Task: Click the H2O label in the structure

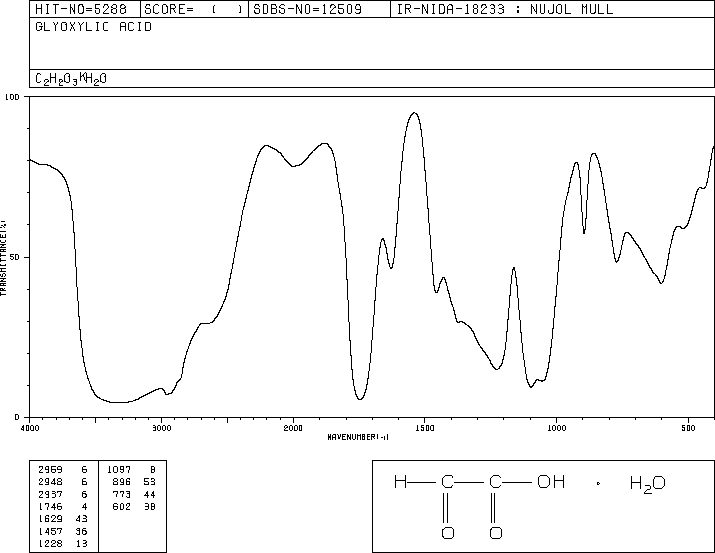Action: pos(648,484)
